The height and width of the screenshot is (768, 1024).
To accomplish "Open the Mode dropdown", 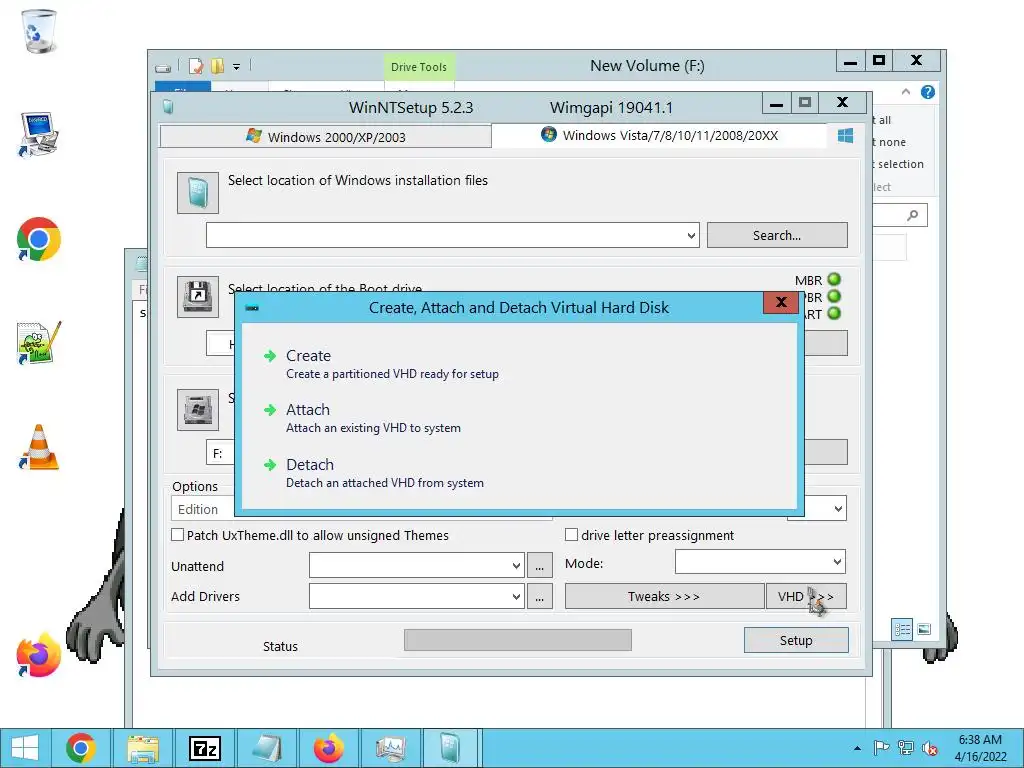I will click(837, 562).
